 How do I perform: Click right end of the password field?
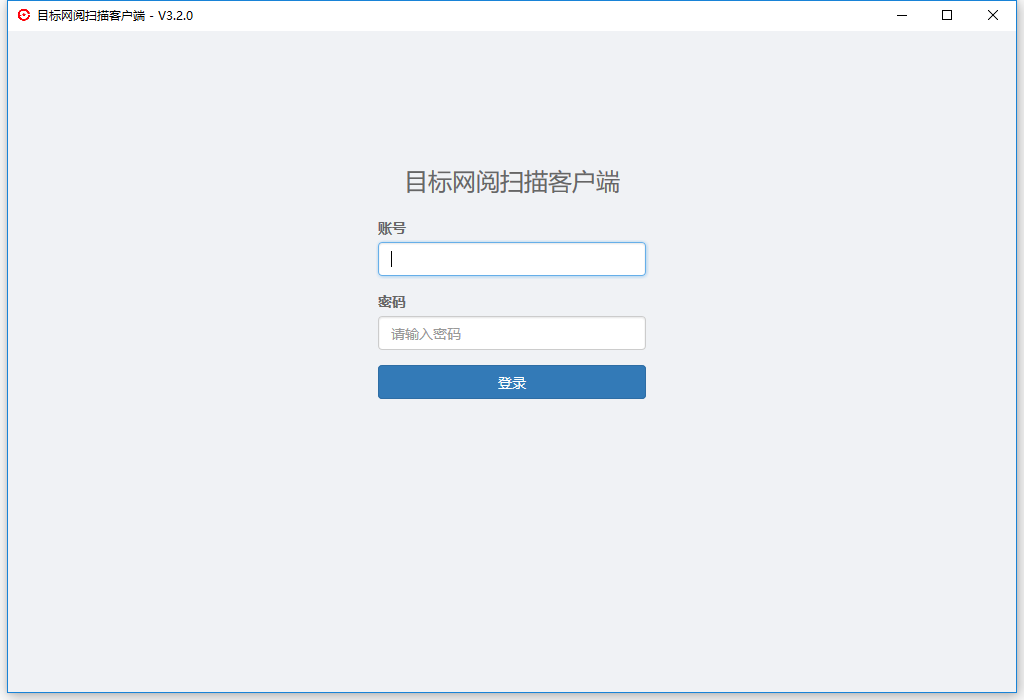pos(630,333)
